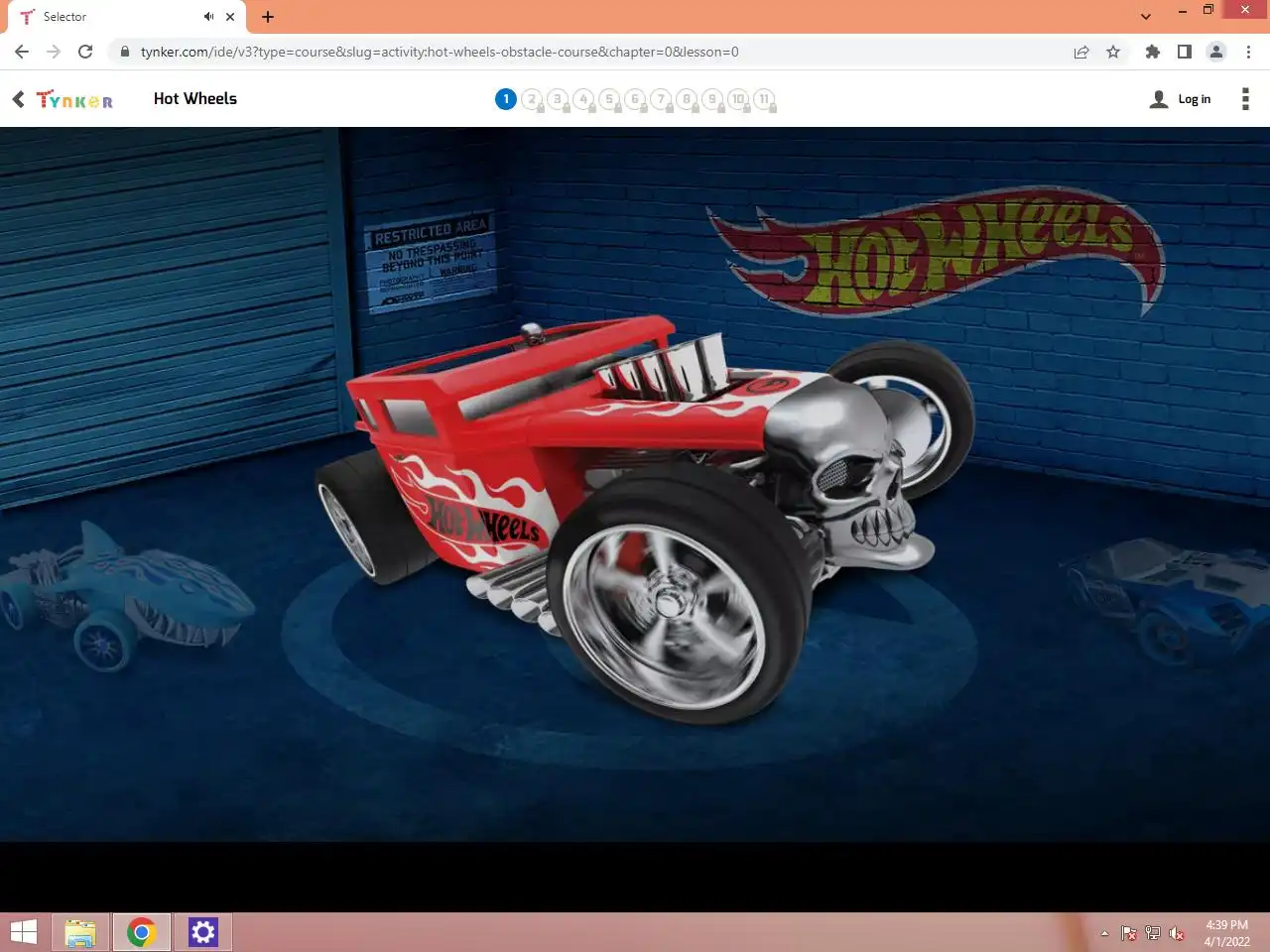Go back using Tynker back arrow

click(x=18, y=99)
